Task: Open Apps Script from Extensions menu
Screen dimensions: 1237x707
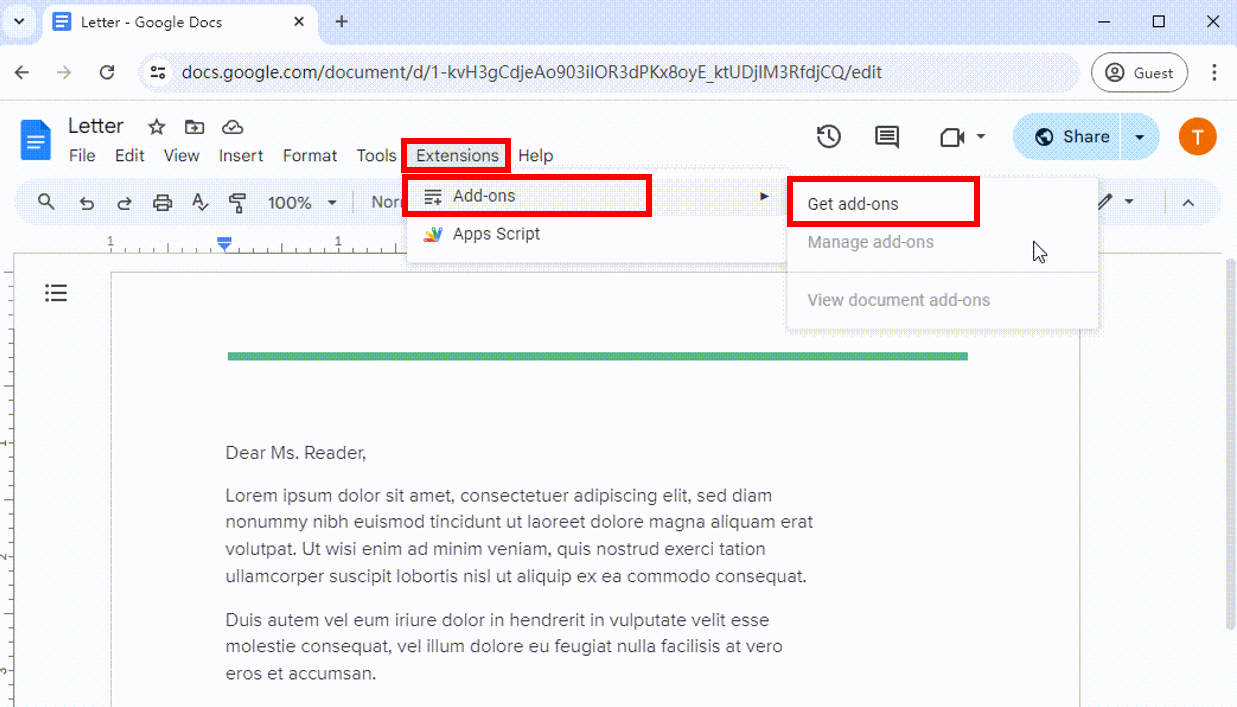Action: (x=598, y=234)
